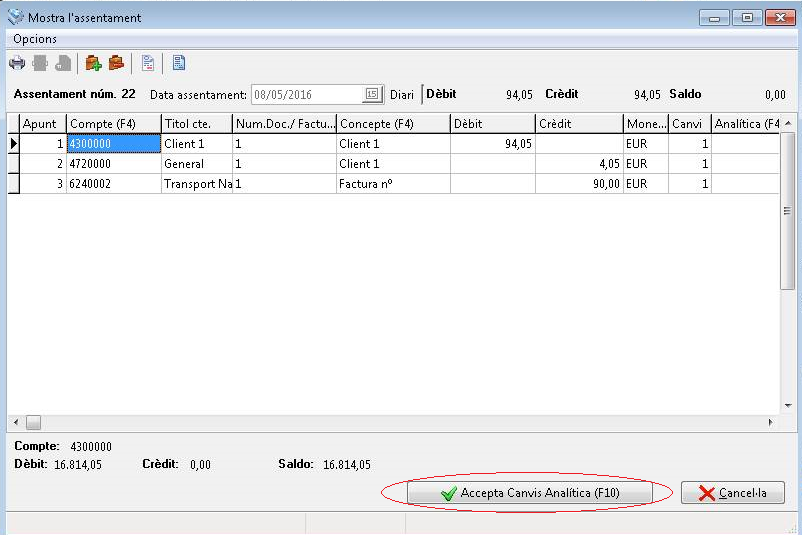Click the Cancel·la button

pyautogui.click(x=732, y=493)
